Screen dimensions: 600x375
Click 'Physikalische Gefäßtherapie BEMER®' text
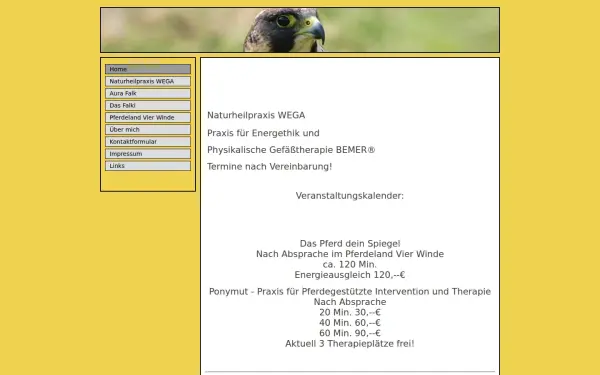point(291,150)
